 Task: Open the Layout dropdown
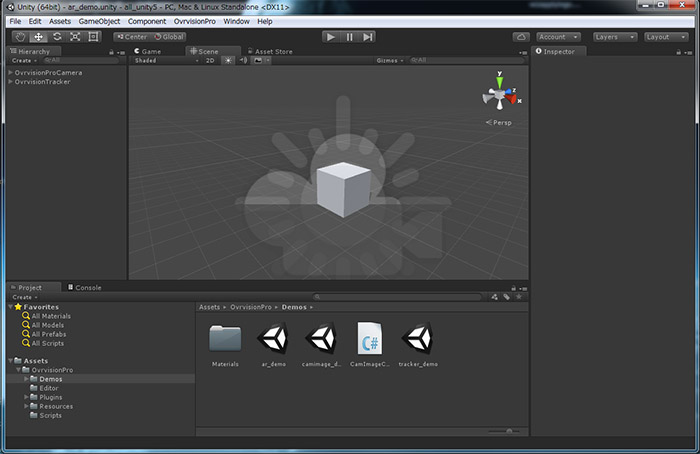(667, 37)
